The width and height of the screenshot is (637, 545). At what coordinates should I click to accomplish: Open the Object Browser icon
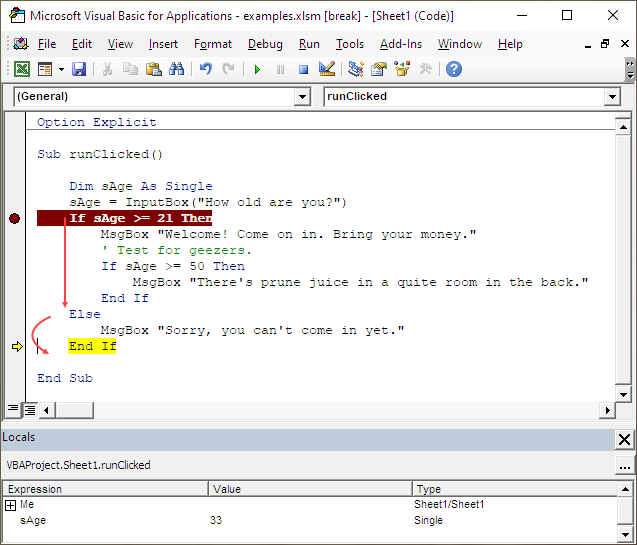tap(402, 69)
